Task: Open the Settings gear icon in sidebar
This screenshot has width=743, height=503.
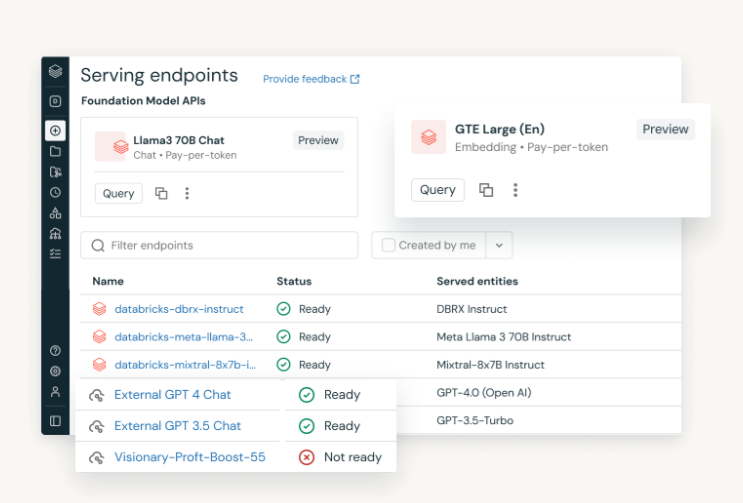Action: click(55, 371)
